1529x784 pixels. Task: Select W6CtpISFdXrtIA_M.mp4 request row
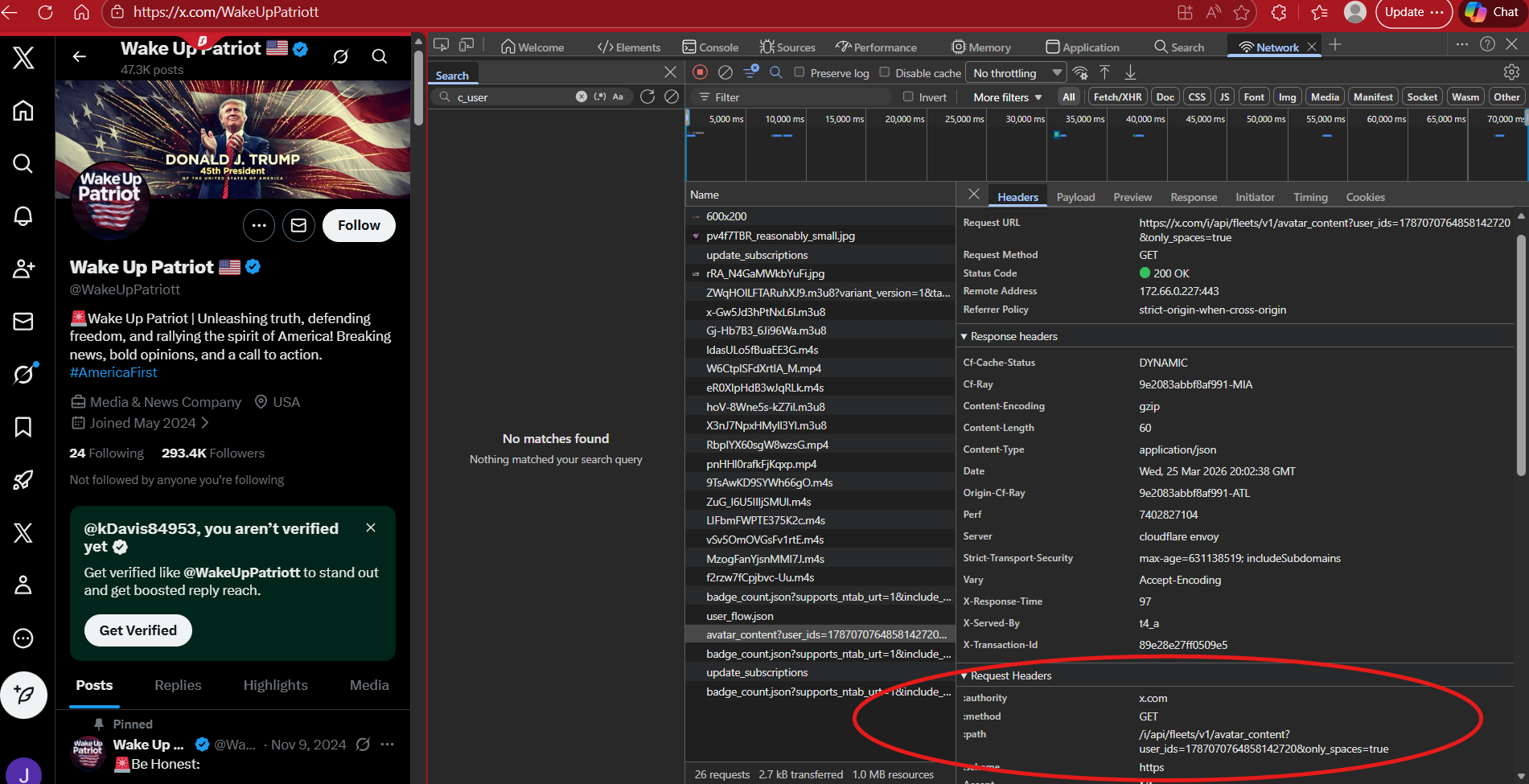[820, 368]
